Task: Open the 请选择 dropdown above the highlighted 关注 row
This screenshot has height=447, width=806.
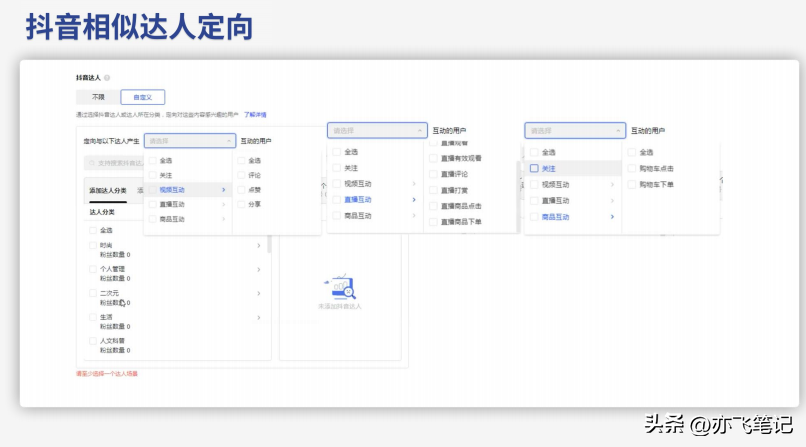Action: tap(575, 131)
